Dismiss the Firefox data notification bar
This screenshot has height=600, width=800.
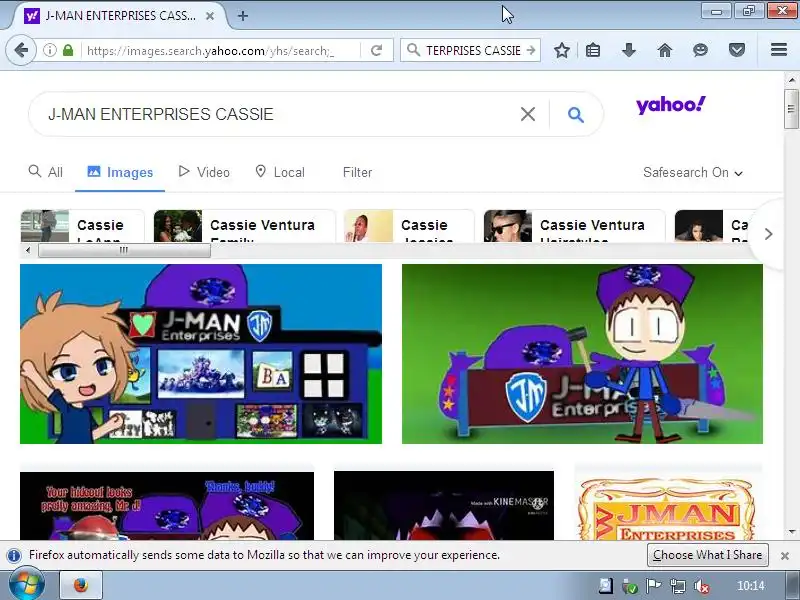tap(785, 556)
